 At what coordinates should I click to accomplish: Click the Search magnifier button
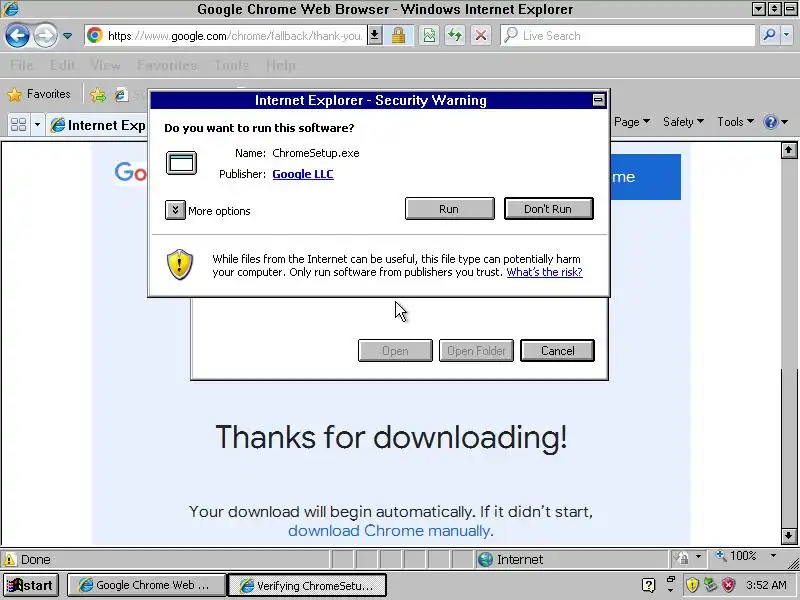click(x=769, y=35)
